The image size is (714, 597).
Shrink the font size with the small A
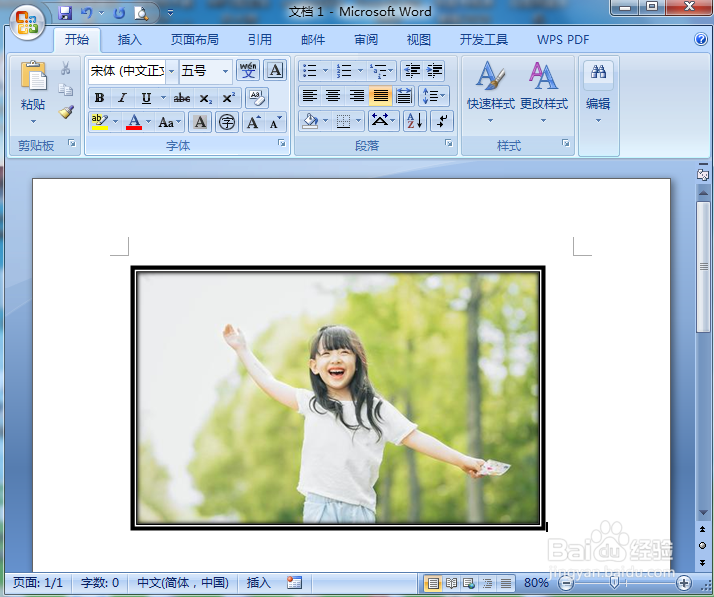coord(275,122)
